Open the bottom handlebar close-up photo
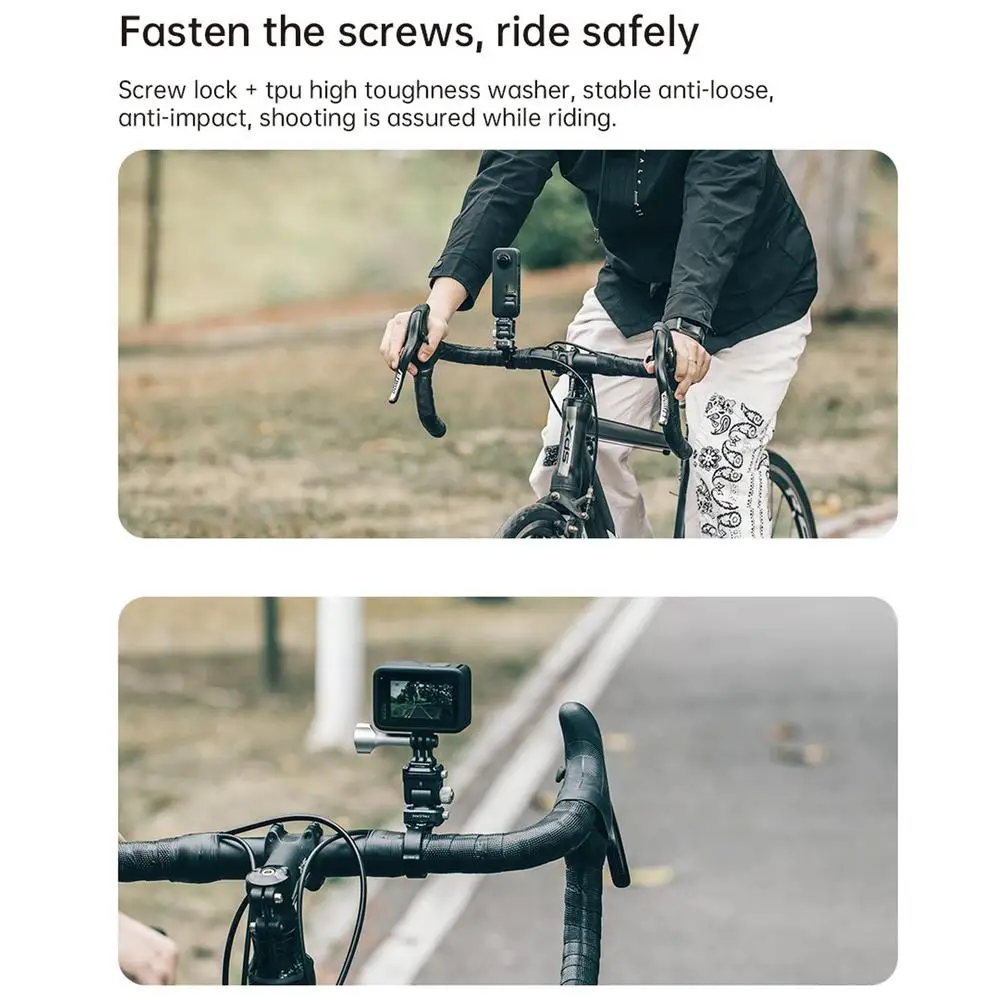Screen dimensions: 1000x1000 tap(508, 791)
